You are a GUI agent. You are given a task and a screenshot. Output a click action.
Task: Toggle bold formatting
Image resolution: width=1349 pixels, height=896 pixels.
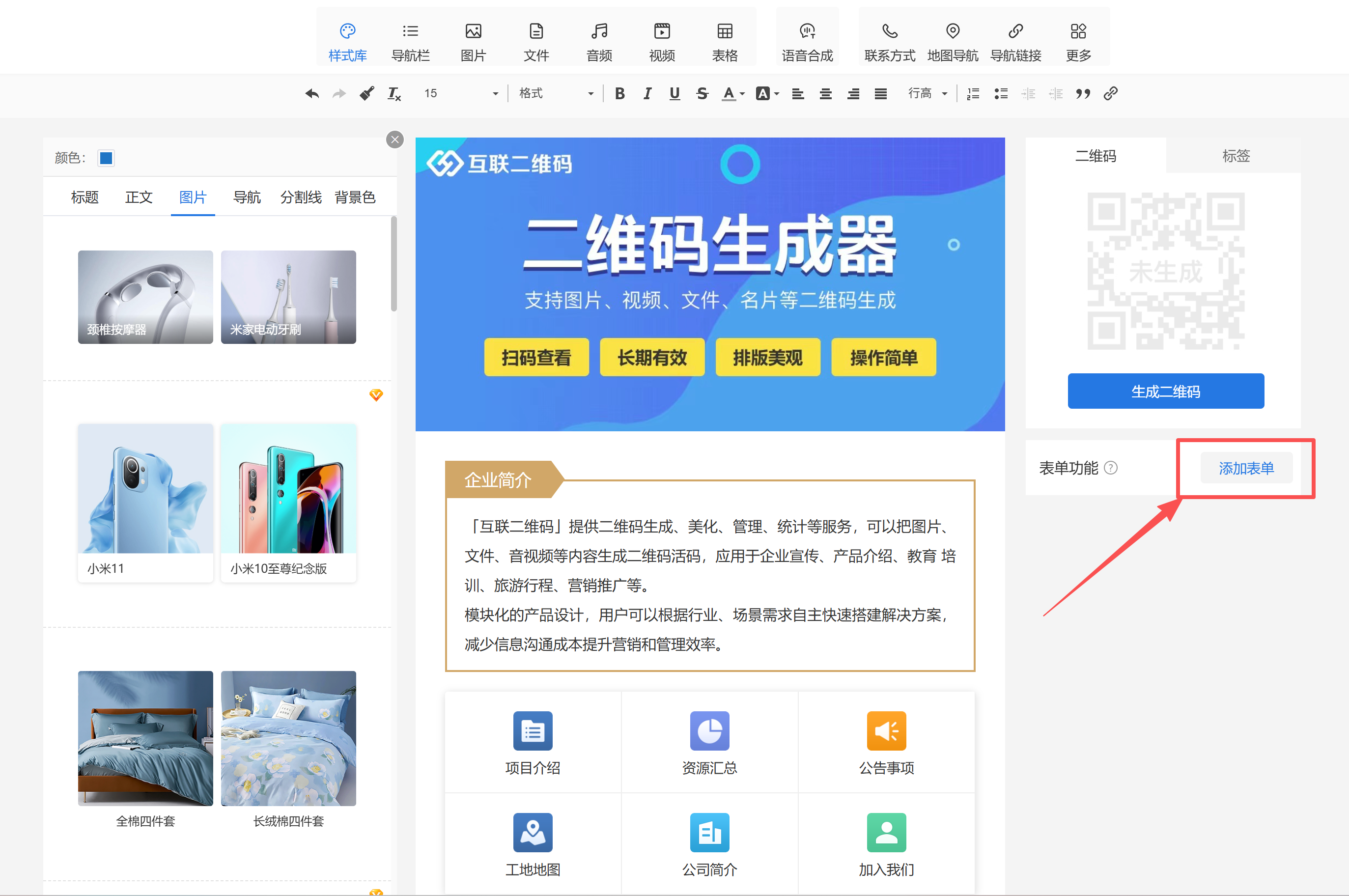point(619,94)
